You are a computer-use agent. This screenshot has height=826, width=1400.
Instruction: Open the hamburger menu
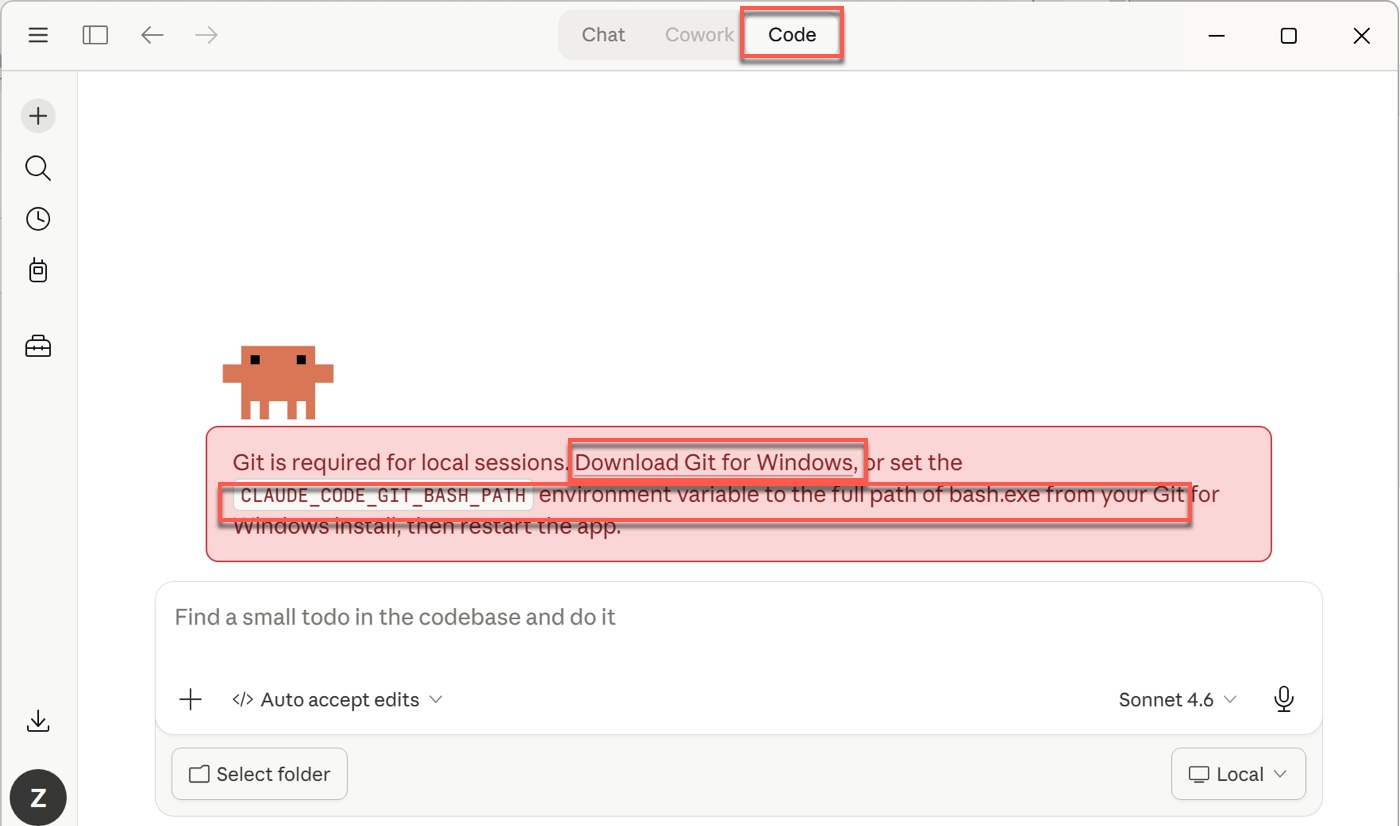(38, 35)
